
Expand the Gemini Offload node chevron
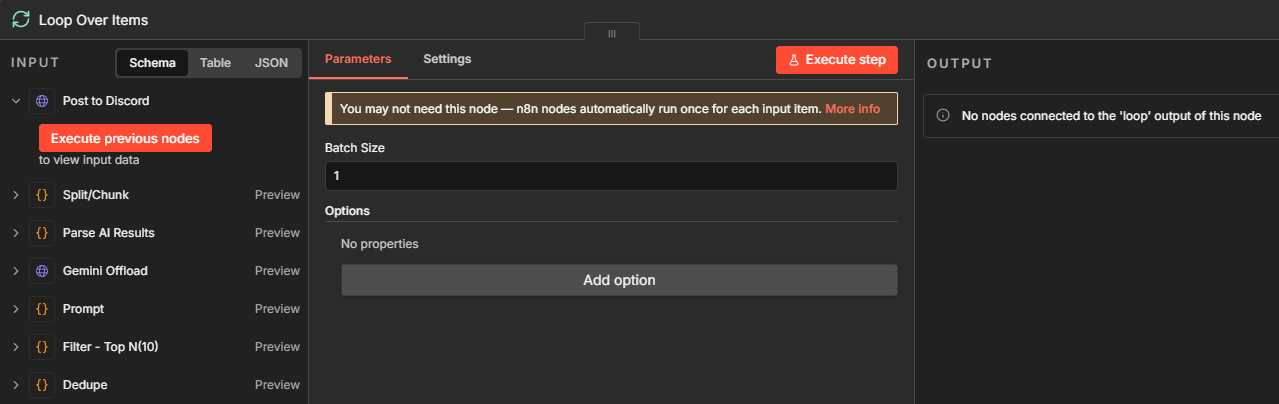16,271
